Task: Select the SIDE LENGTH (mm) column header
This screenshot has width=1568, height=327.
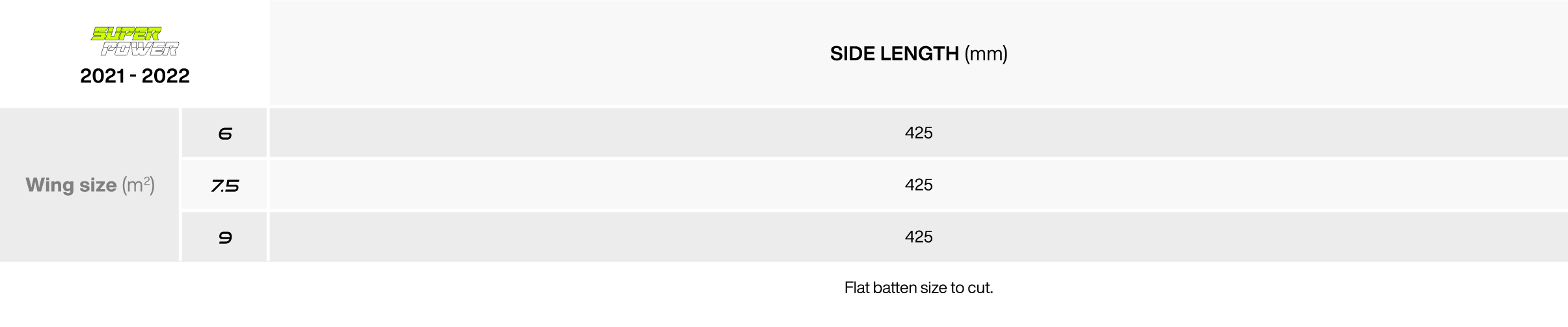Action: (919, 53)
